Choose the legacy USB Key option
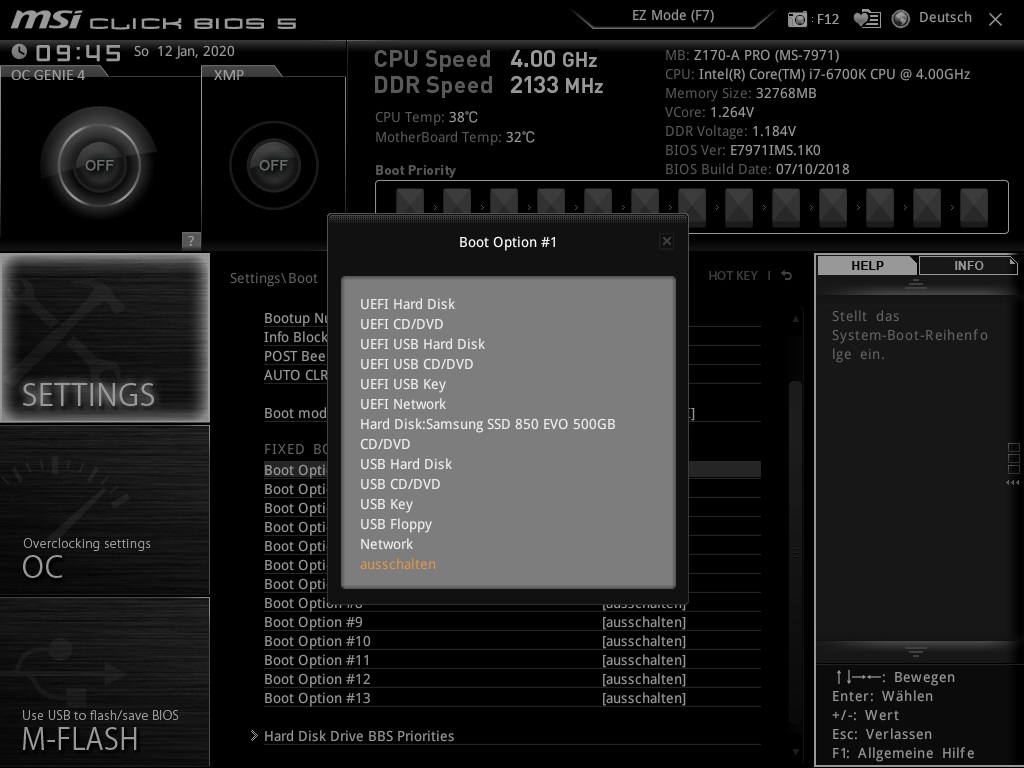 (x=386, y=504)
